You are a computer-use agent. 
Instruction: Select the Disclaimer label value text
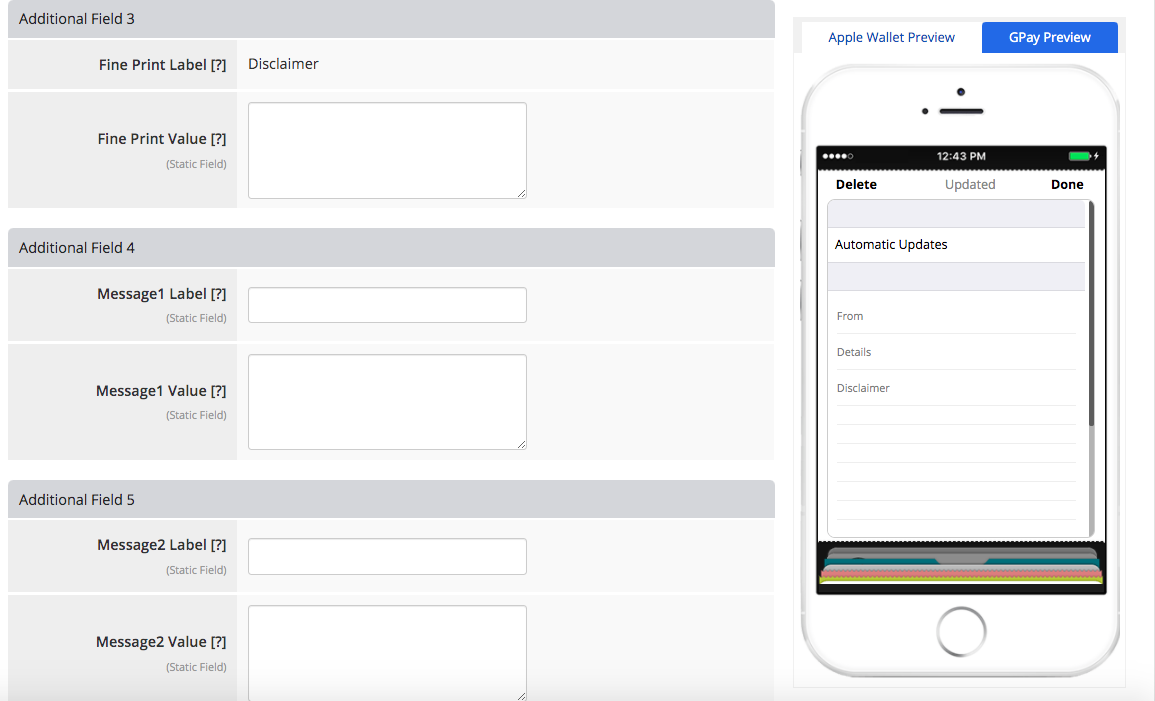(x=283, y=64)
